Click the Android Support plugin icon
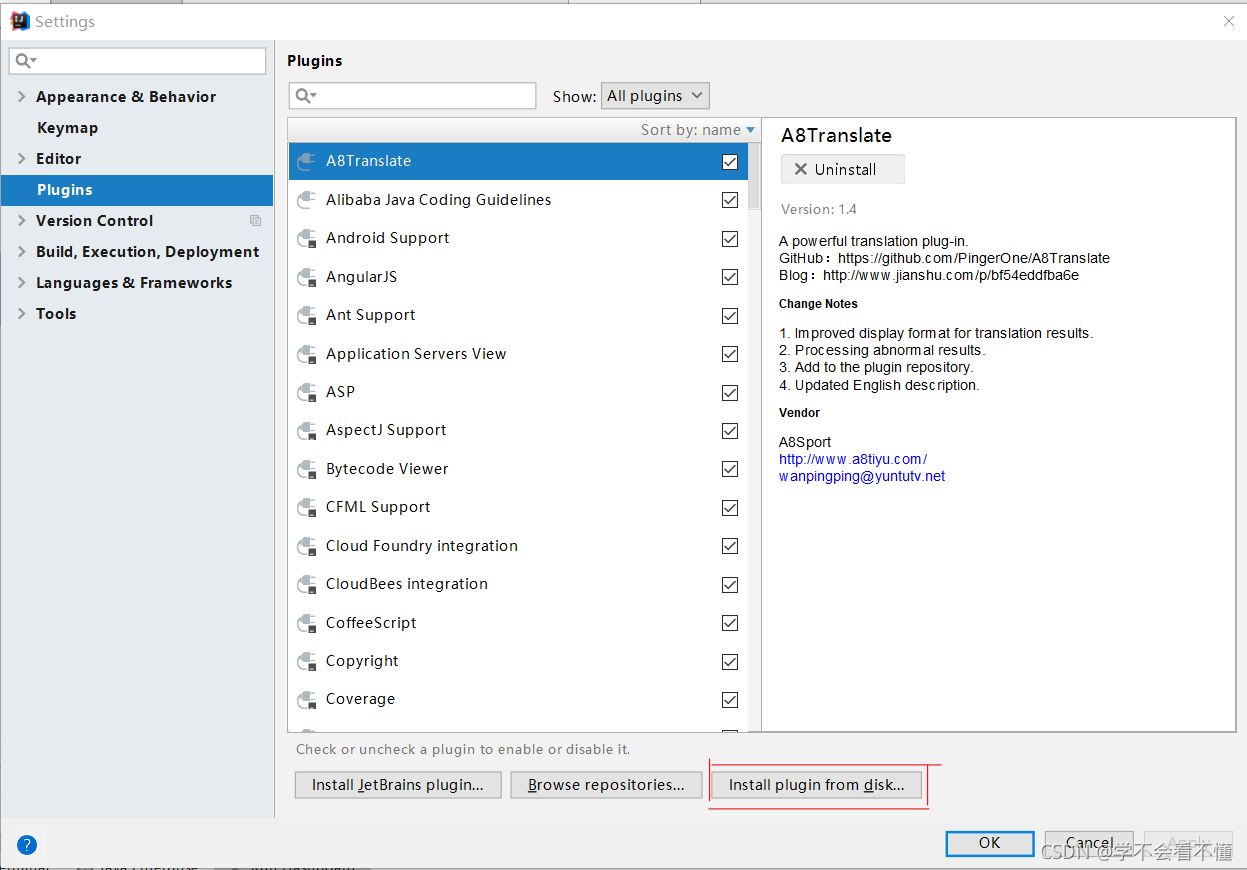Image resolution: width=1247 pixels, height=870 pixels. (308, 239)
